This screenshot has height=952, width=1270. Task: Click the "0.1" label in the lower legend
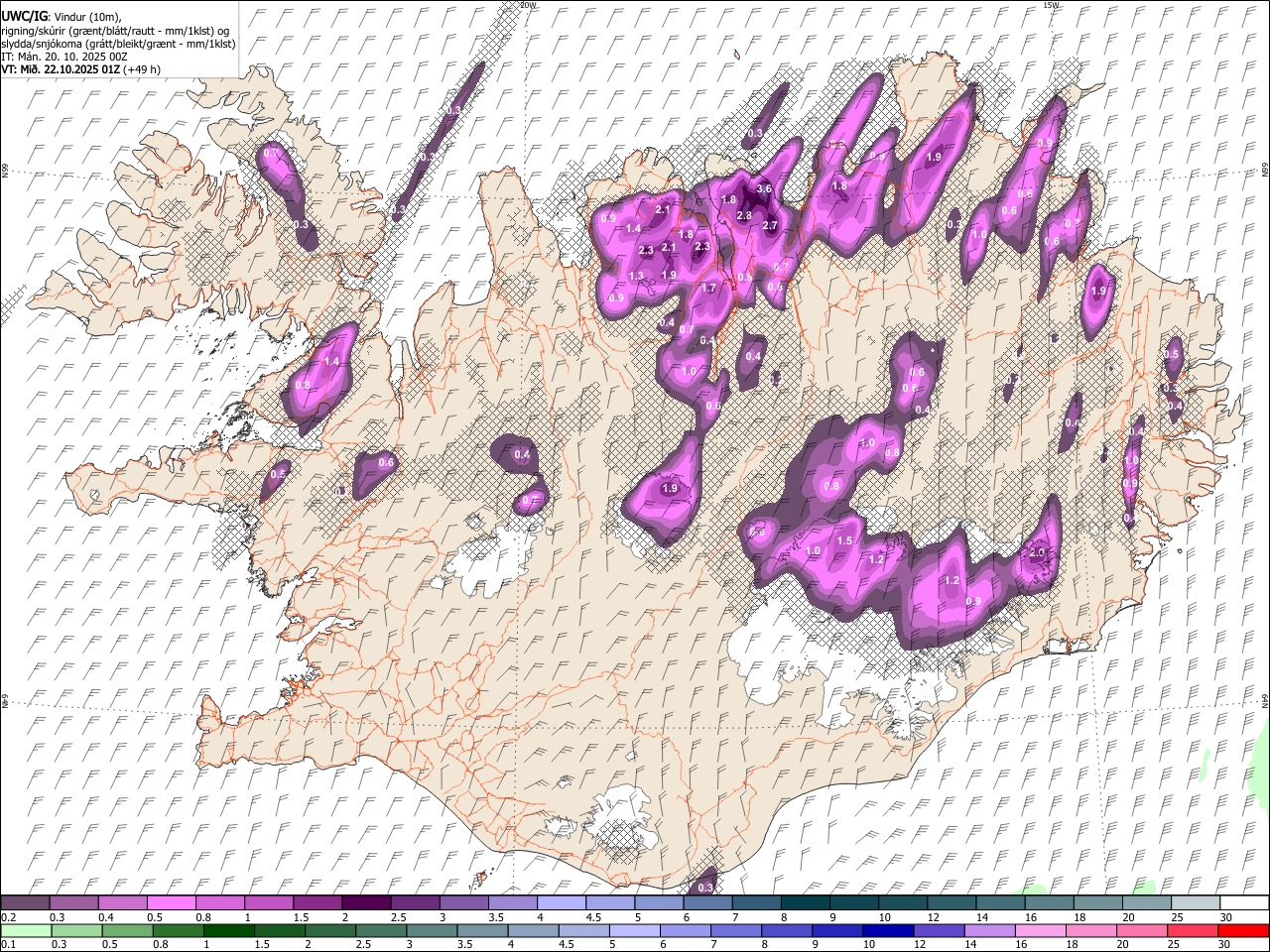8,945
